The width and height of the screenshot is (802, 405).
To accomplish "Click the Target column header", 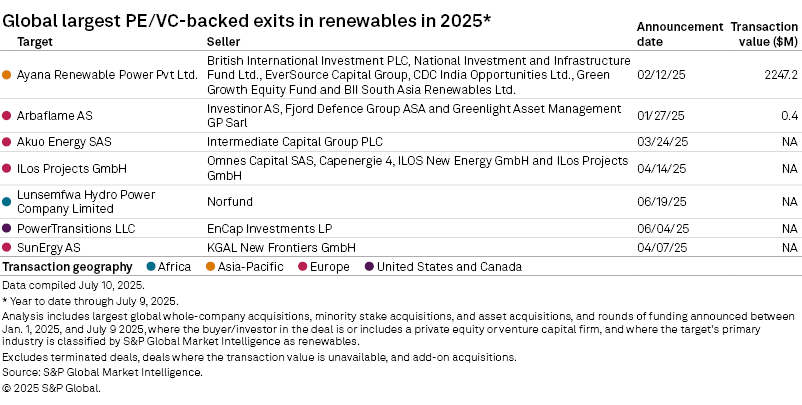I will point(35,43).
